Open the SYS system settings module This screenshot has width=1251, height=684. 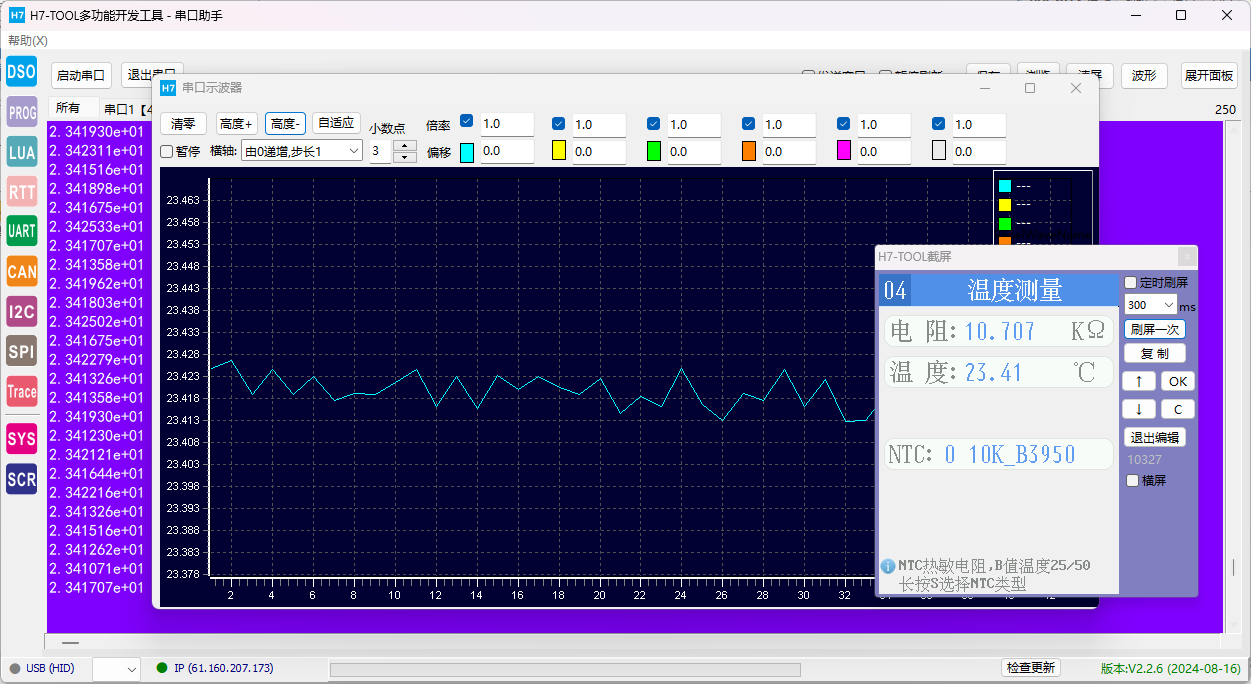[x=22, y=438]
